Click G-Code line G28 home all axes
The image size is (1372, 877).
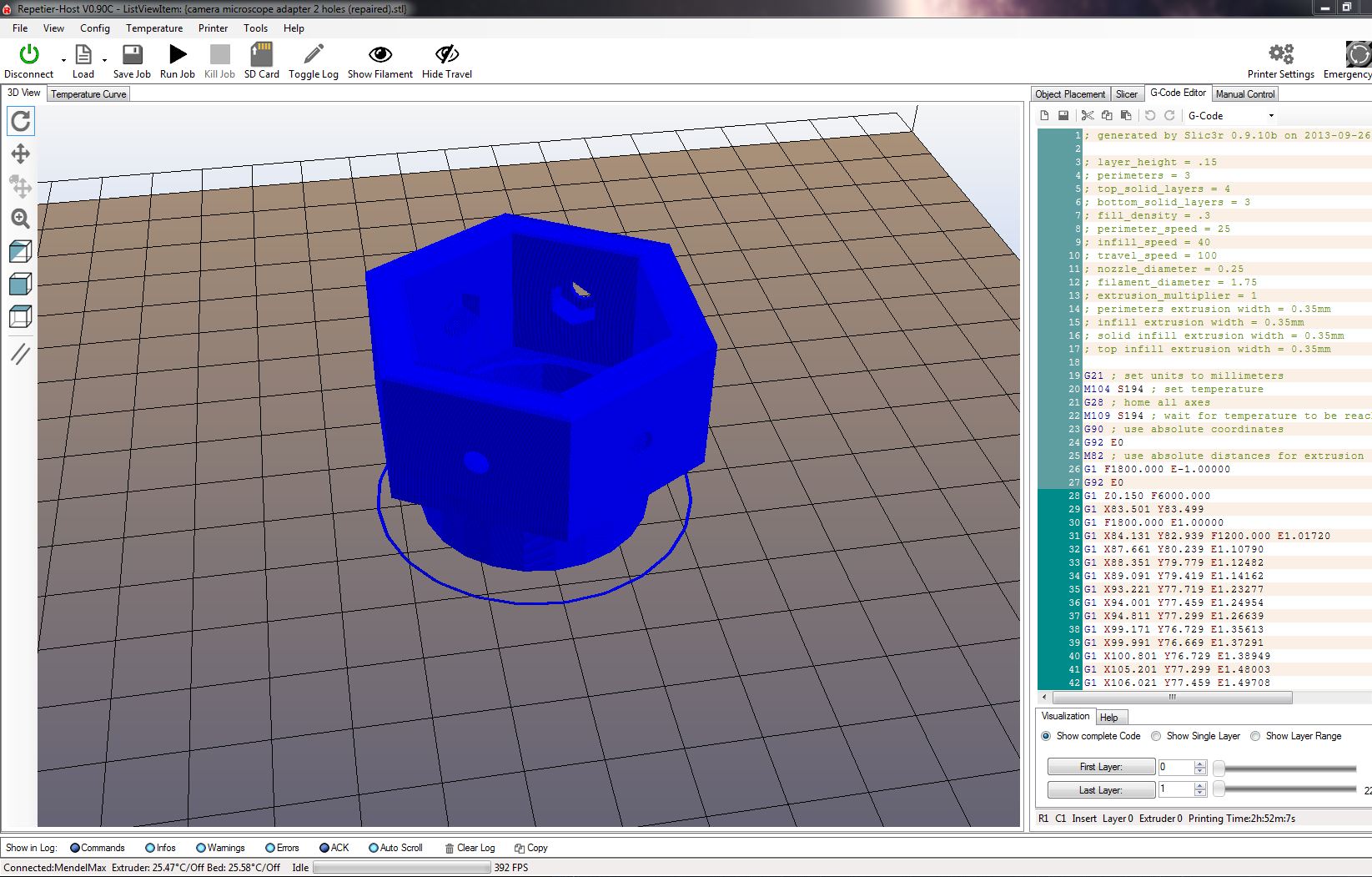(1146, 402)
